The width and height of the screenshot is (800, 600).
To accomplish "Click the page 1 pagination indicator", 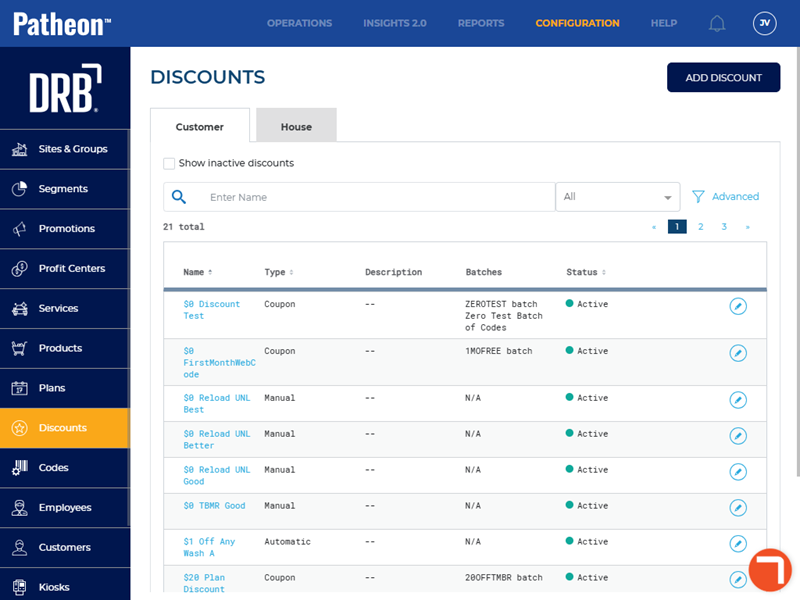I will pyautogui.click(x=677, y=227).
